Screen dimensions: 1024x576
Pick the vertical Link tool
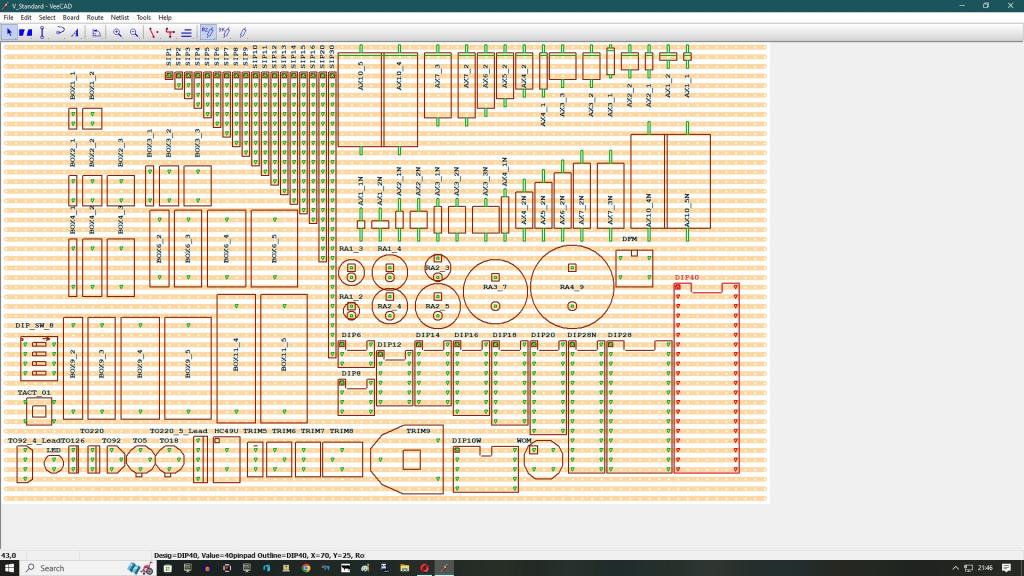42,32
